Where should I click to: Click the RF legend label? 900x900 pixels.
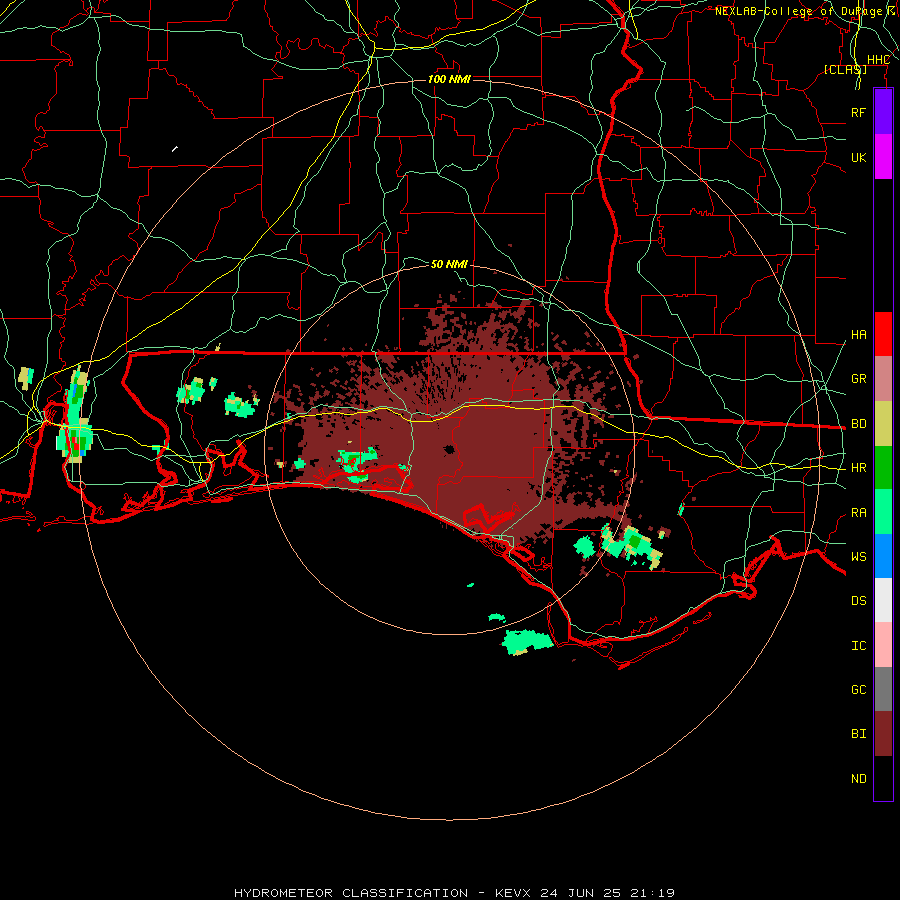click(x=858, y=112)
